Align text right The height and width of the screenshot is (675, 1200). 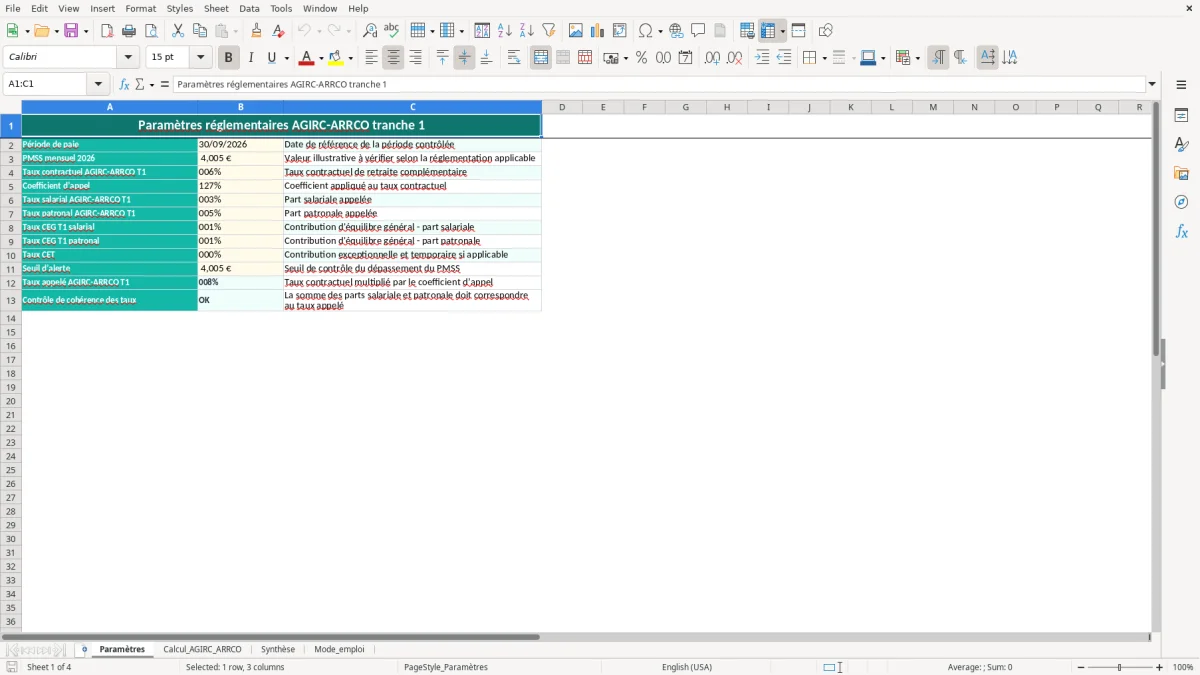(x=415, y=58)
